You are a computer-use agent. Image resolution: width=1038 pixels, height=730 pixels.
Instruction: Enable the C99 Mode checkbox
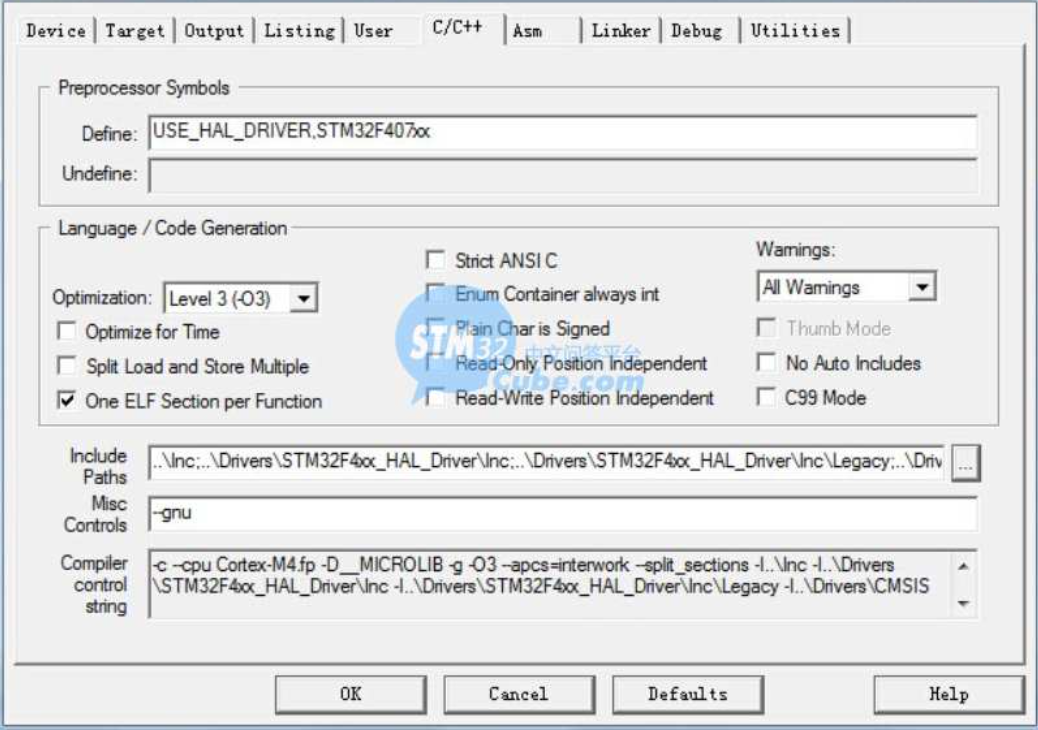(x=767, y=398)
